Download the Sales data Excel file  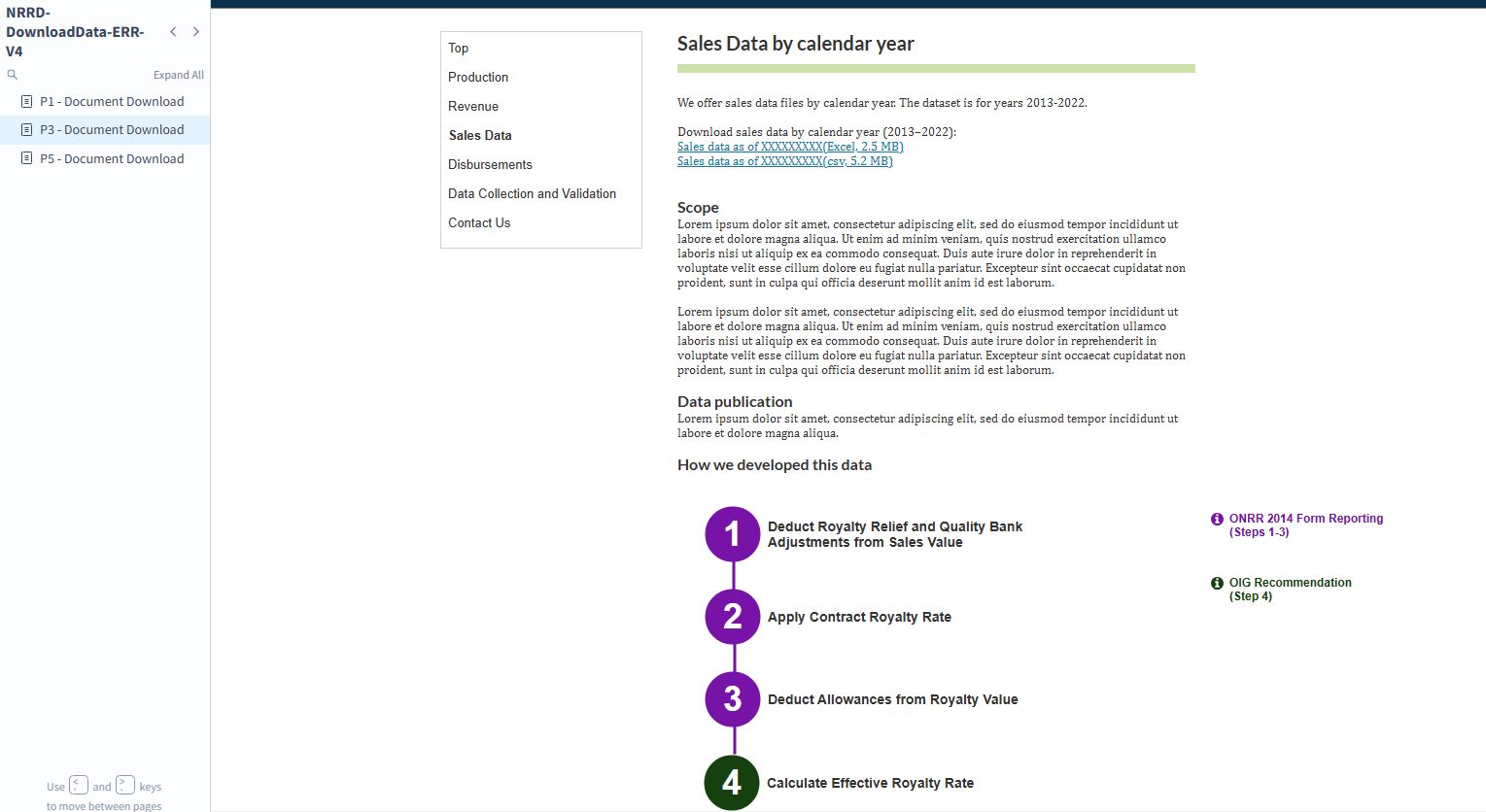(x=790, y=147)
